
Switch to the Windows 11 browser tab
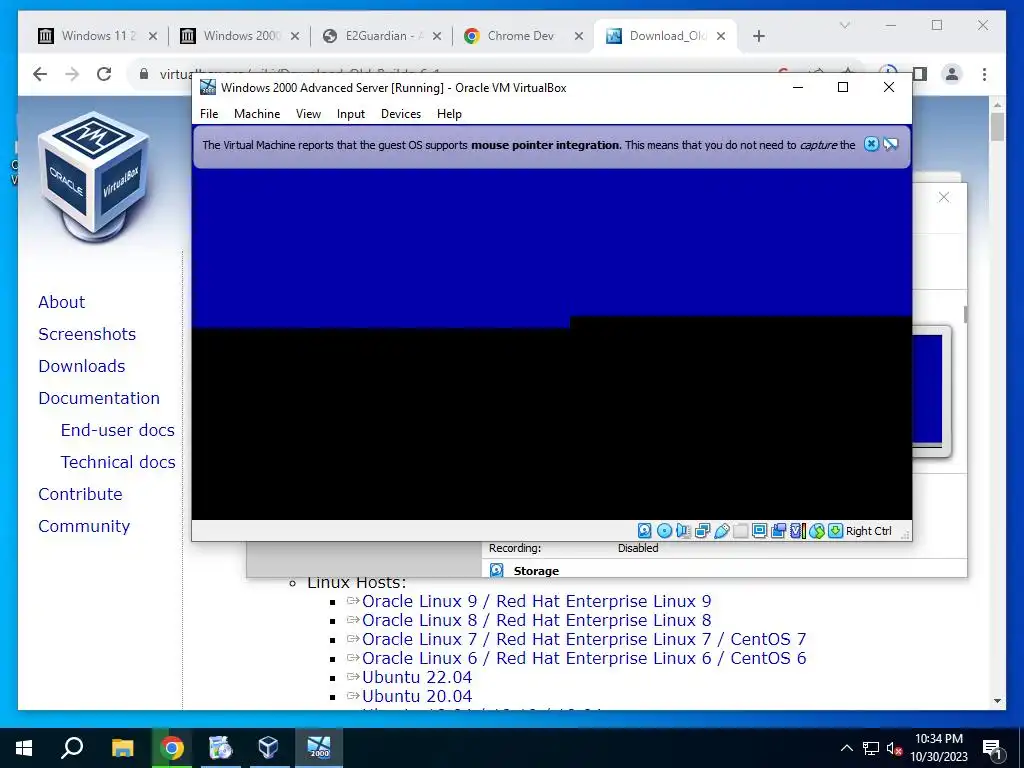pyautogui.click(x=98, y=36)
